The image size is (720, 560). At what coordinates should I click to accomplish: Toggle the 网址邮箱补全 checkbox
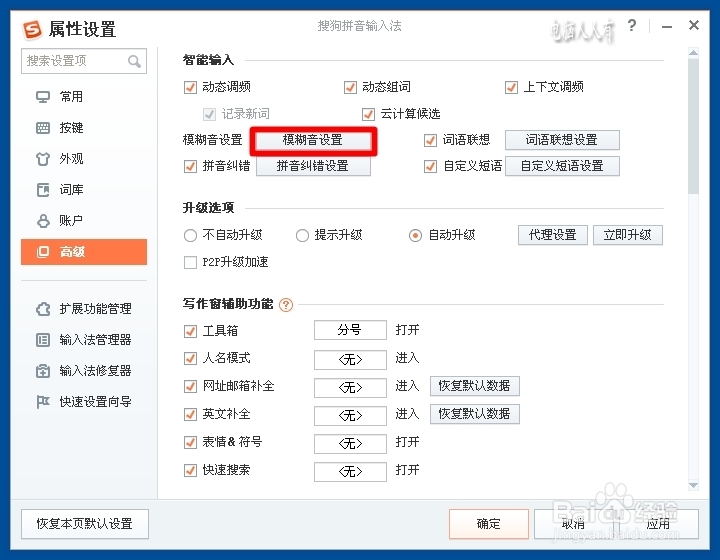click(x=190, y=386)
